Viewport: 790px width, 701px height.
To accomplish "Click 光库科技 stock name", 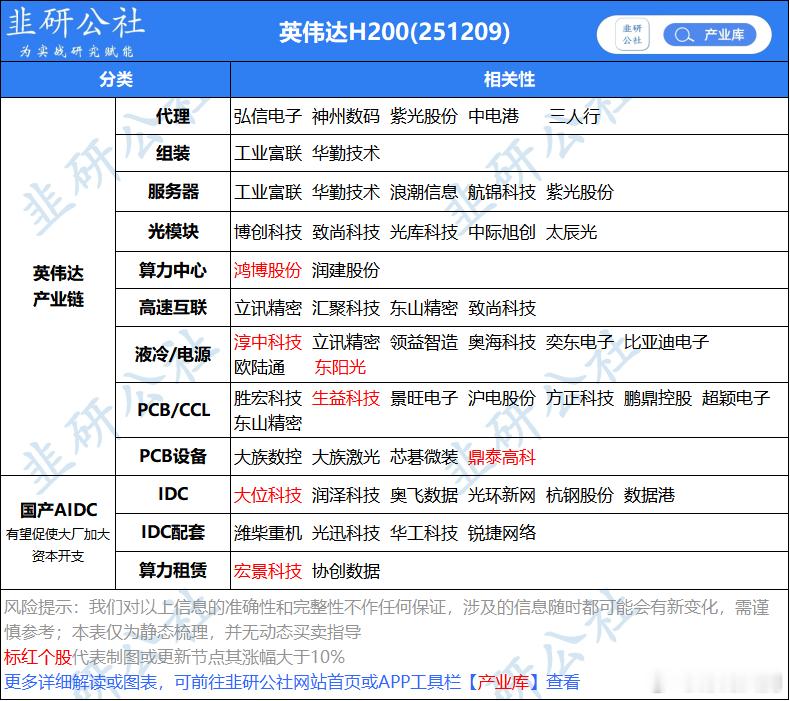I will tap(424, 232).
